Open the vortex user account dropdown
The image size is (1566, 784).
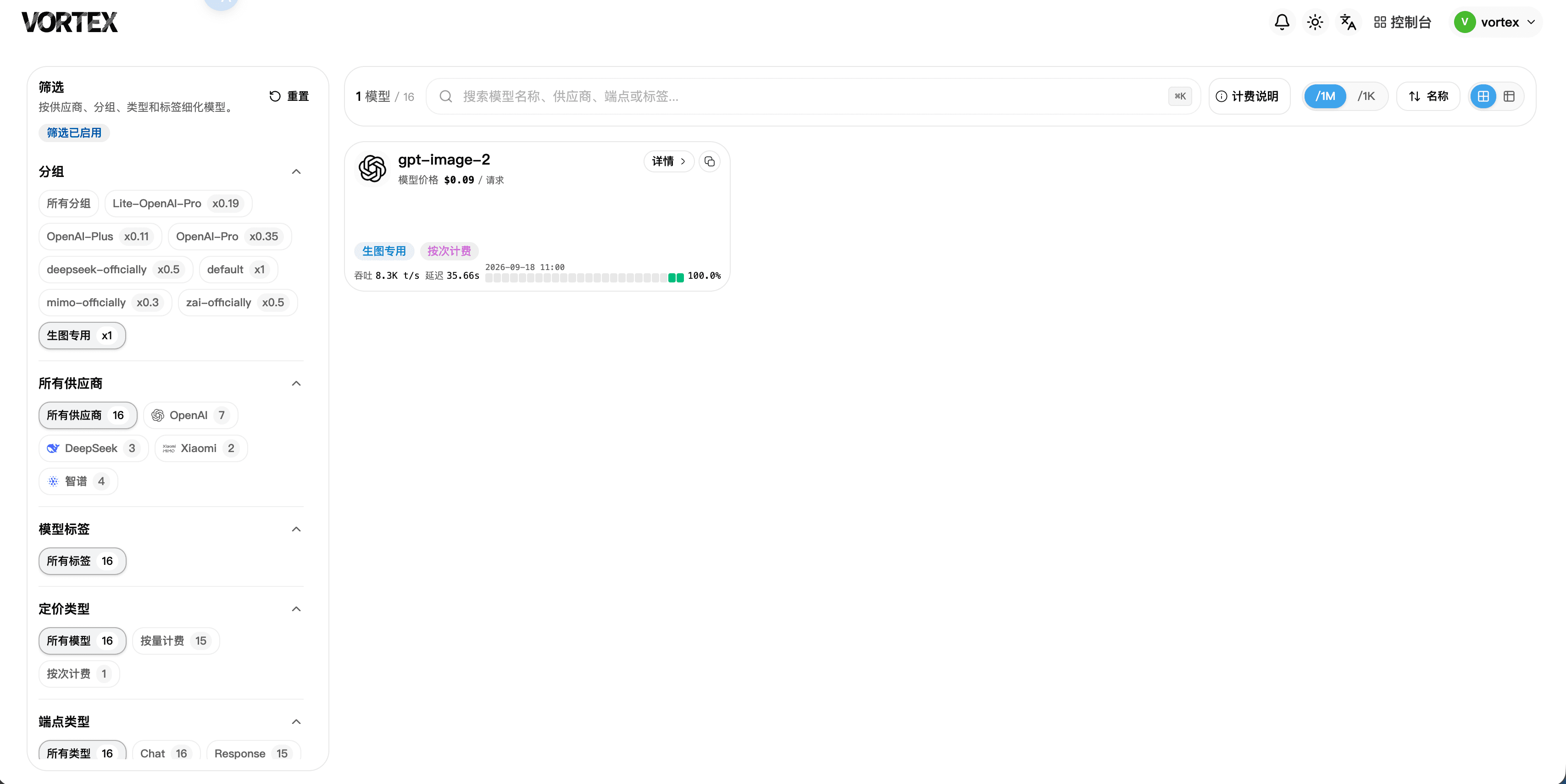point(1497,22)
